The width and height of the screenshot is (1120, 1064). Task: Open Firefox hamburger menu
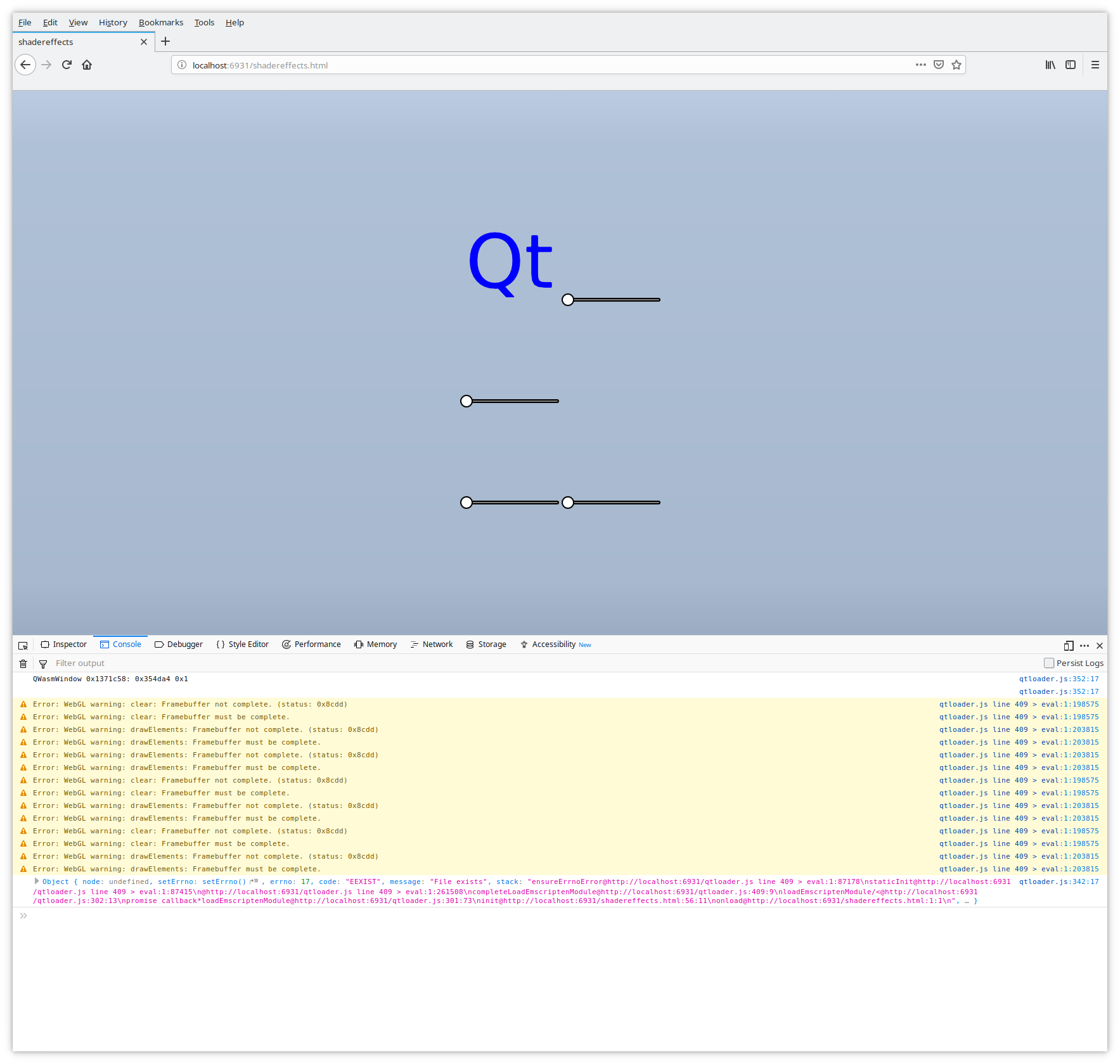[x=1095, y=65]
